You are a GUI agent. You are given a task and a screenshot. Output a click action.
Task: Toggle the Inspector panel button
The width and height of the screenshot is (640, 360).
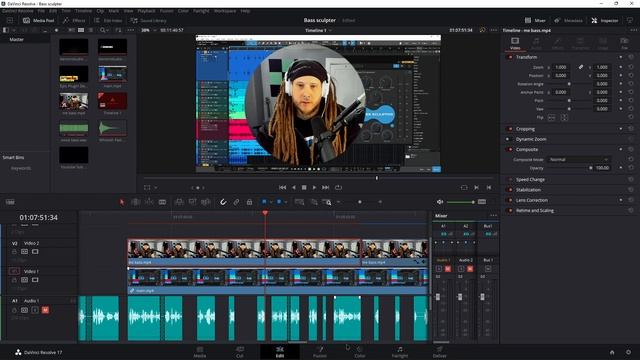605,20
